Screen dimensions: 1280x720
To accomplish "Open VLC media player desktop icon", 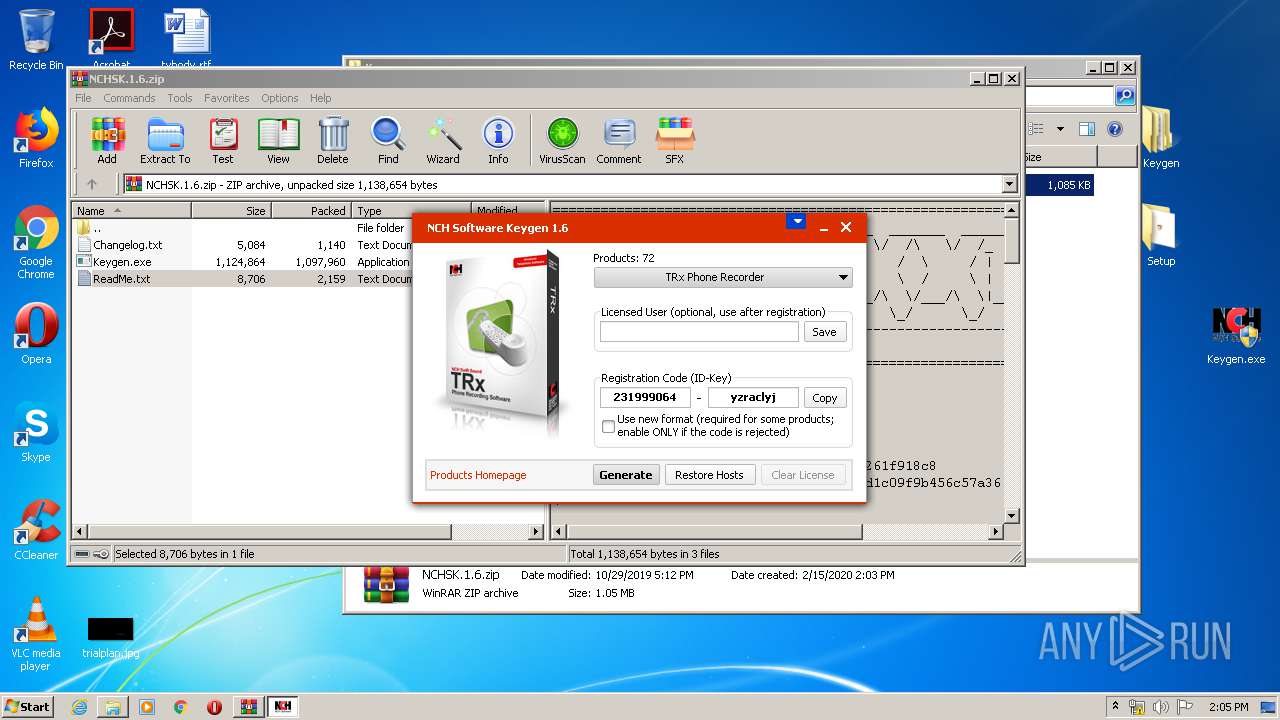I will coord(36,634).
